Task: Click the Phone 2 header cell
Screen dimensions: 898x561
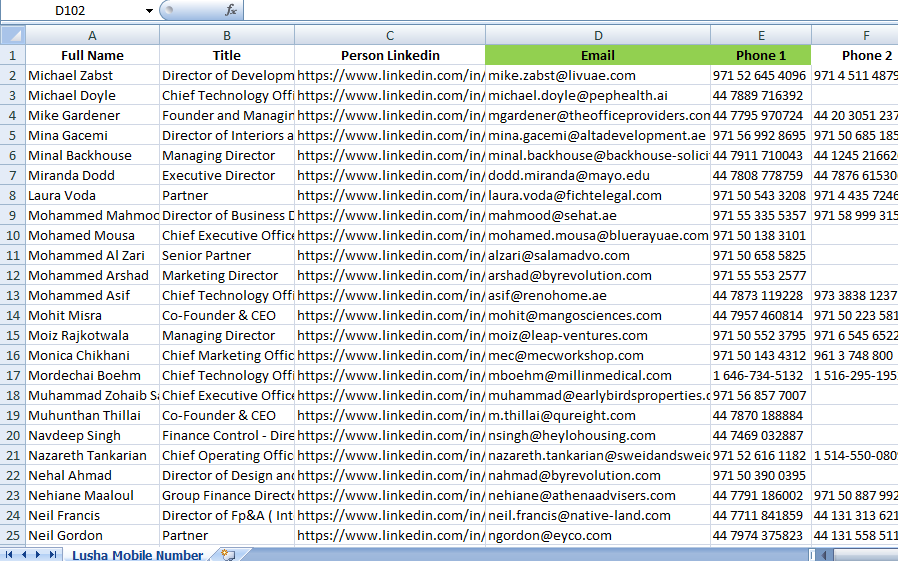Action: pos(855,56)
